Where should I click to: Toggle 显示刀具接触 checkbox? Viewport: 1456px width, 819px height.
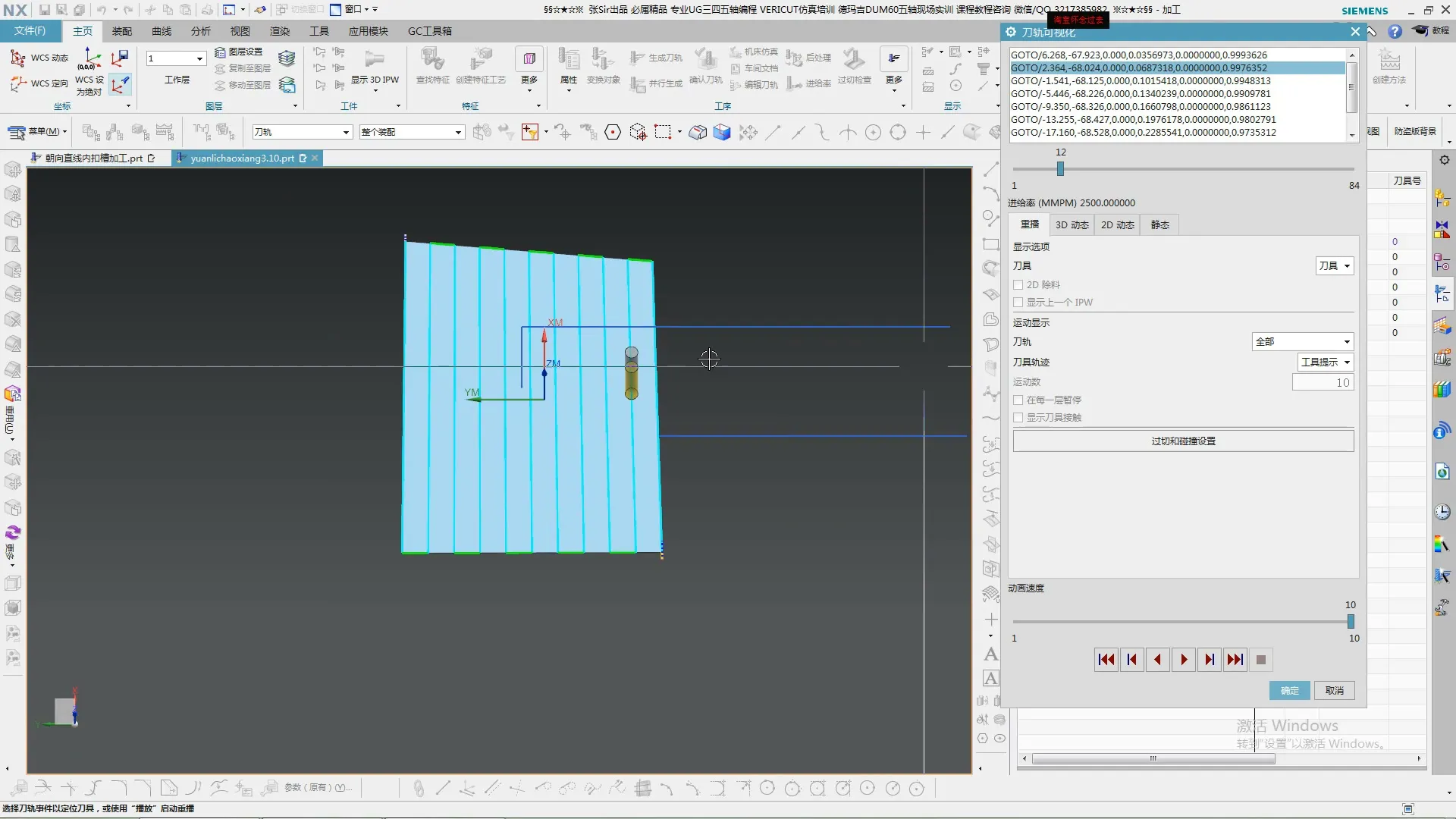[x=1018, y=417]
